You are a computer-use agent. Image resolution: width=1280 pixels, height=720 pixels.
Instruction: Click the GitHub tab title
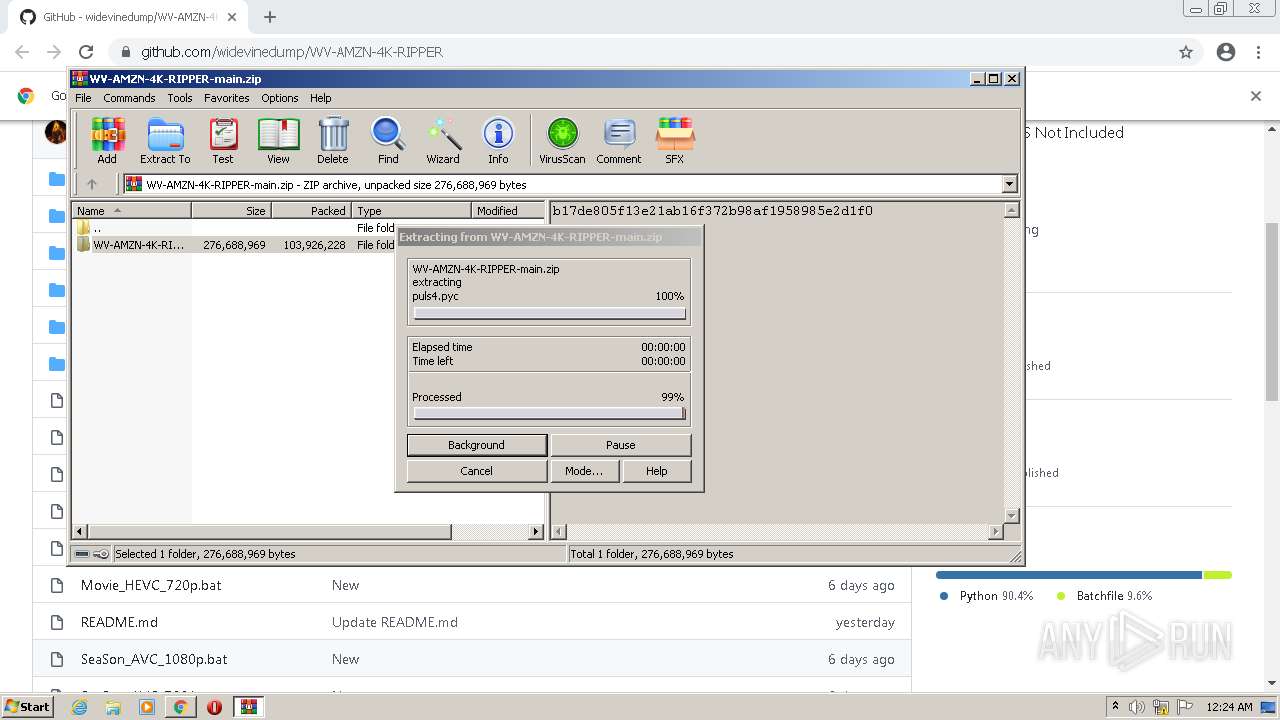[x=130, y=17]
